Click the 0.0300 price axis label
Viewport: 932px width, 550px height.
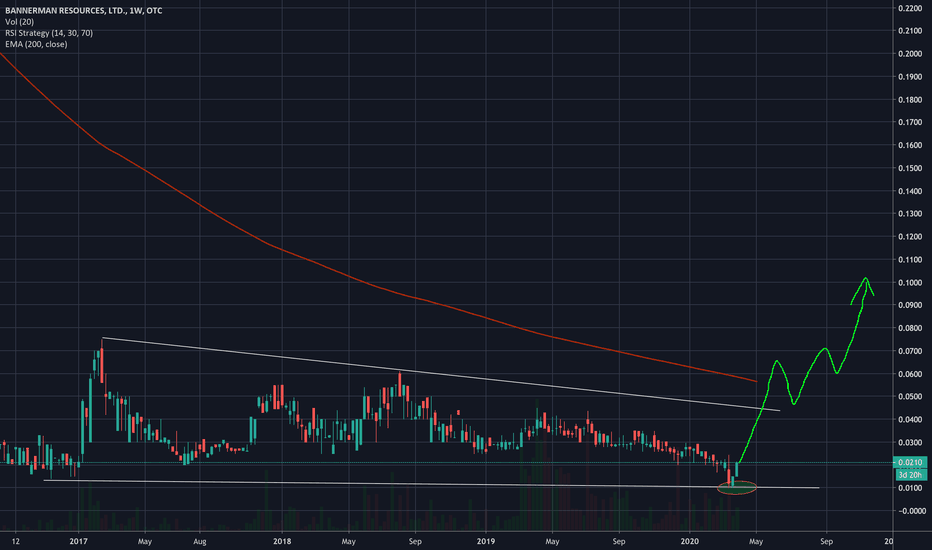coord(910,442)
